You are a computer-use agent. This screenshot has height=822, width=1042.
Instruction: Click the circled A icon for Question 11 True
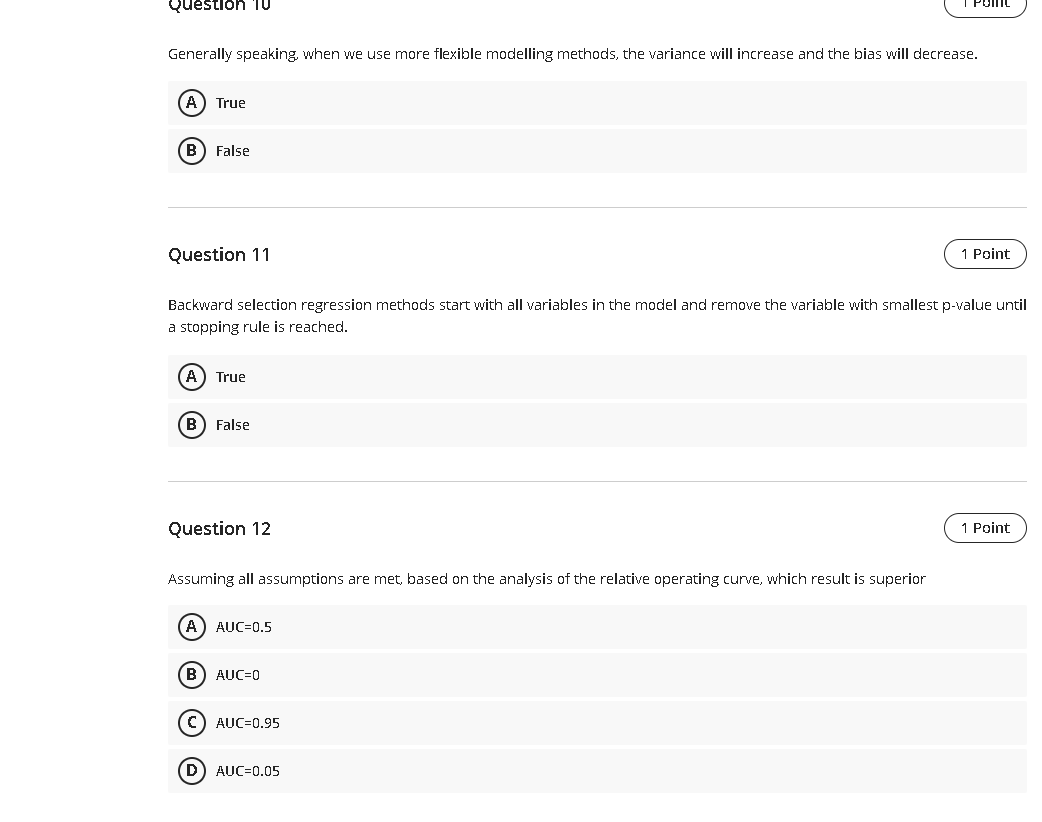191,376
